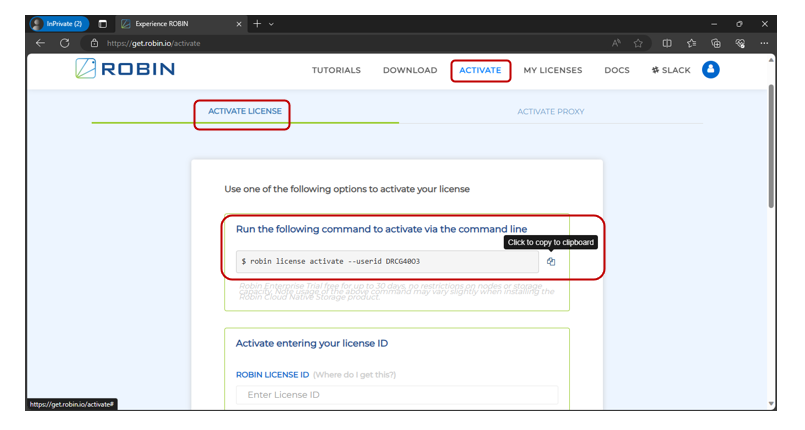Screen dimensions: 805x430
Task: Open the Favorites list icon in the toolbar
Action: [692, 43]
